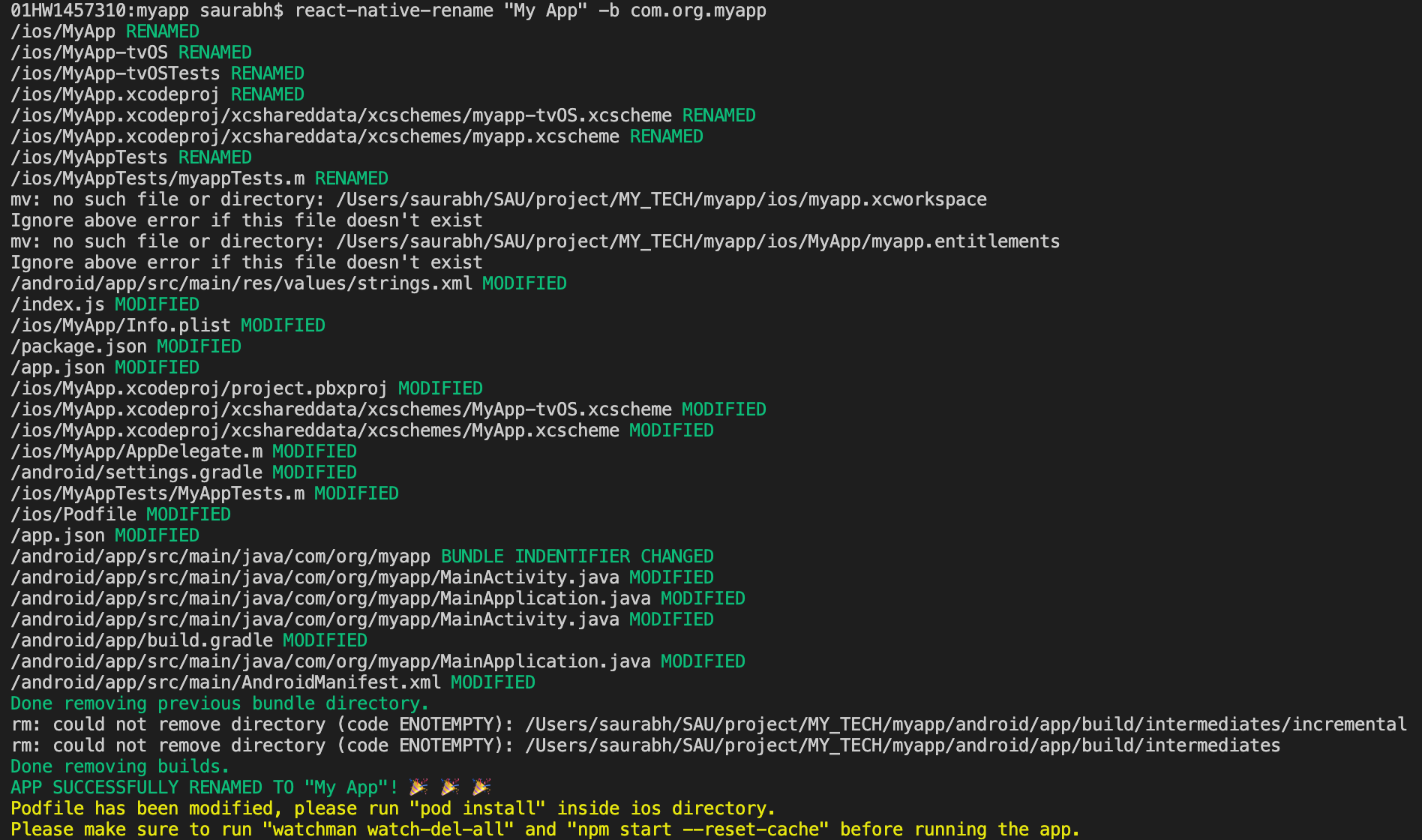The height and width of the screenshot is (840, 1422).
Task: Click 'APP SUCCESSFULLY RENAMED TO' message
Action: 251,788
